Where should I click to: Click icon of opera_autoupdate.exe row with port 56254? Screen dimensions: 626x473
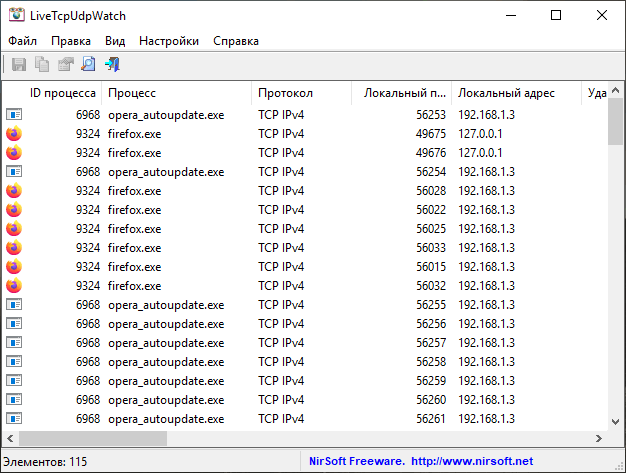[x=14, y=172]
